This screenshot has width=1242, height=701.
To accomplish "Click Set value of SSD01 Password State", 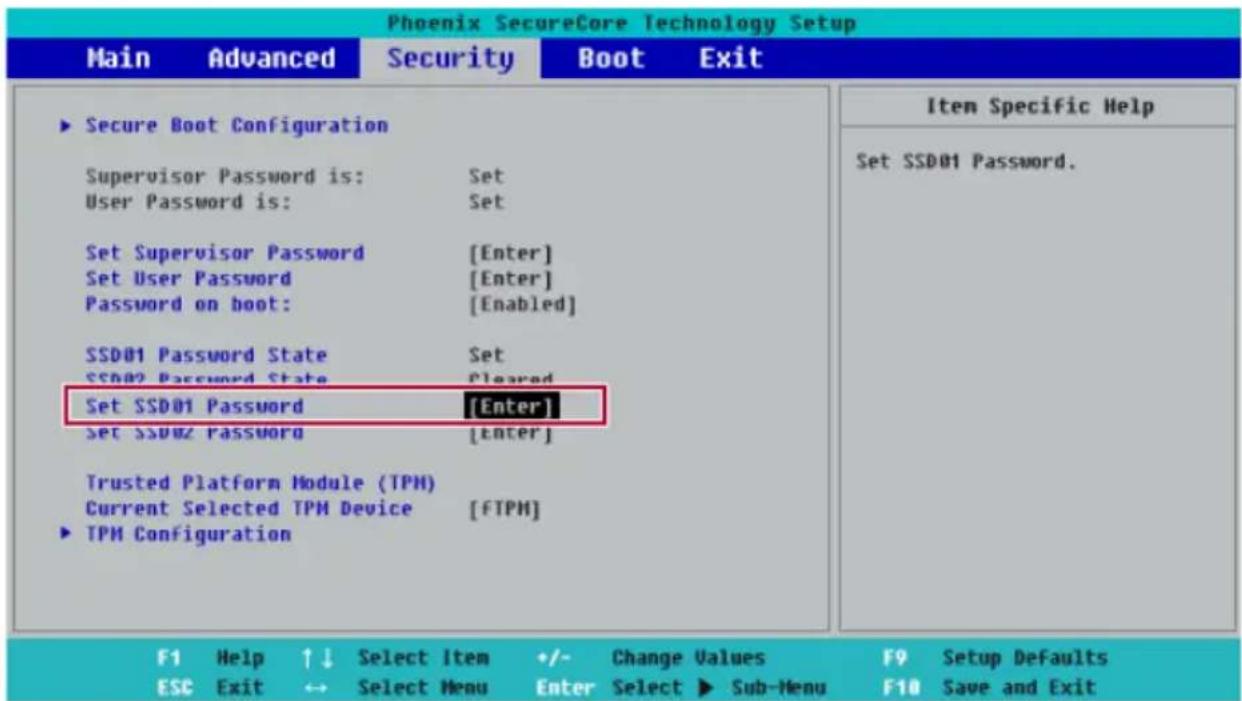I will [x=487, y=355].
